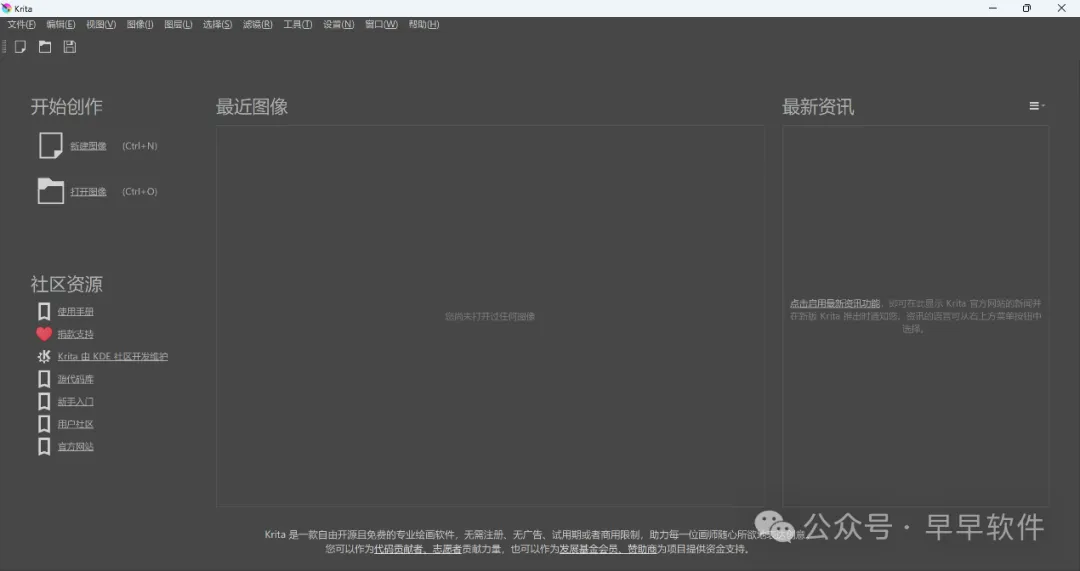
Task: Open the 图像(I) menu
Action: pyautogui.click(x=140, y=24)
